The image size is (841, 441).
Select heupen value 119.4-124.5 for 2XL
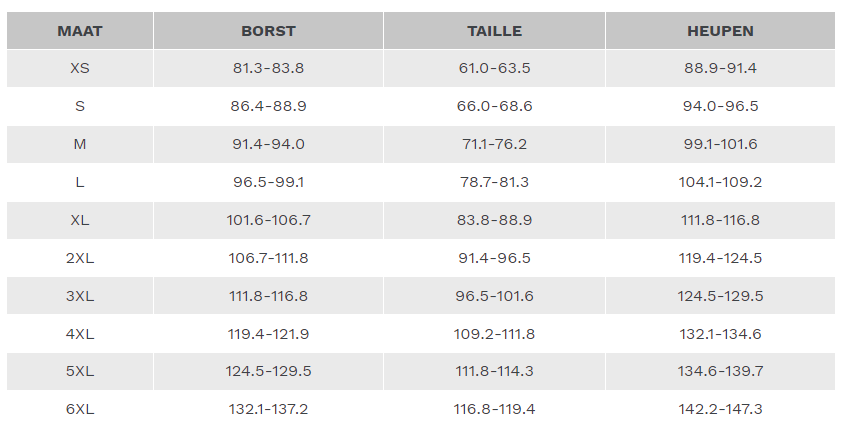(720, 258)
